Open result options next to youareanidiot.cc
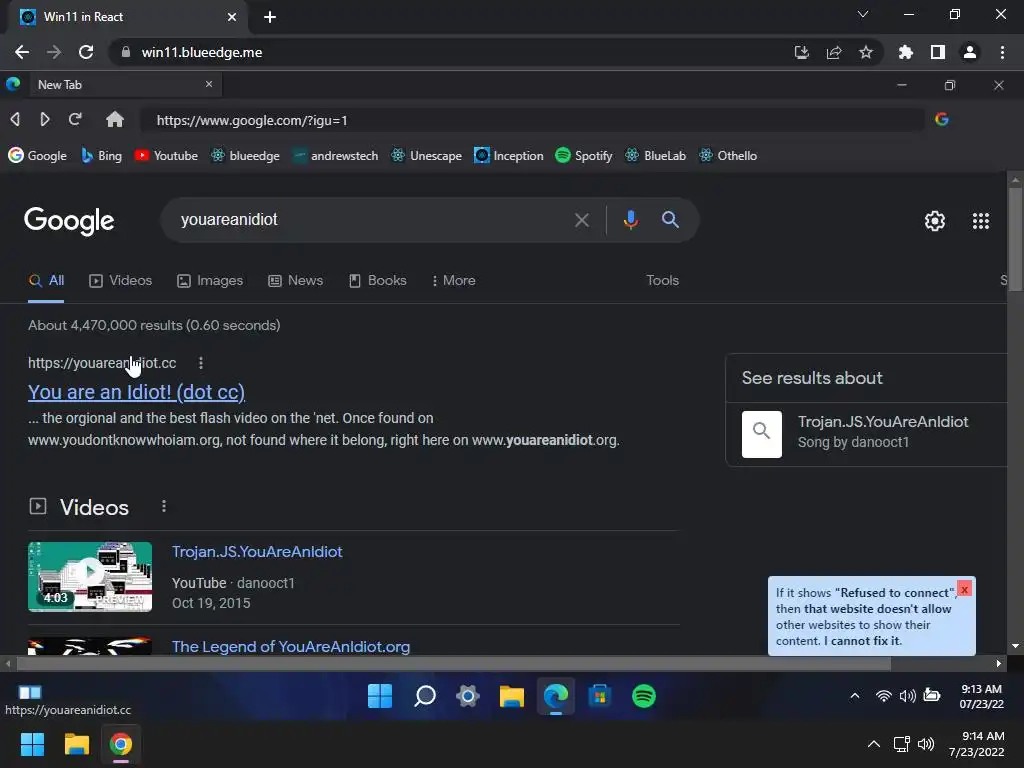Screen dimensions: 1024x768 (x=200, y=363)
